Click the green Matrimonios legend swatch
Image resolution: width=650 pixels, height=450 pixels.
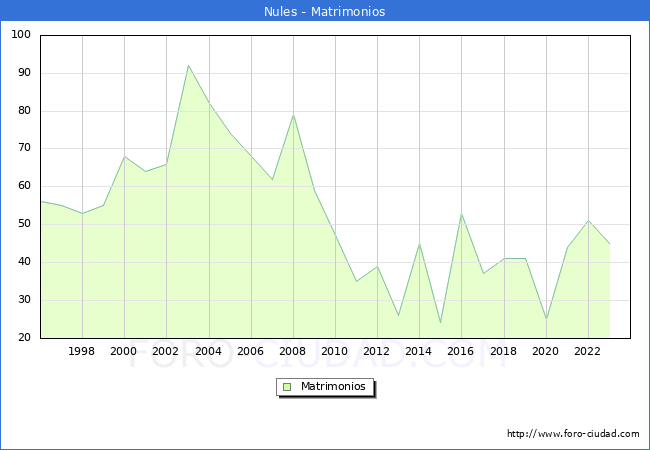pyautogui.click(x=287, y=387)
